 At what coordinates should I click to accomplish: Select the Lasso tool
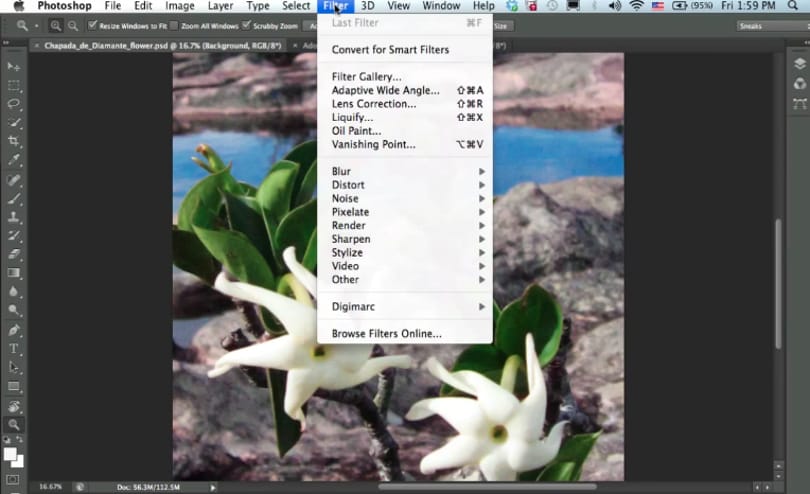[13, 103]
